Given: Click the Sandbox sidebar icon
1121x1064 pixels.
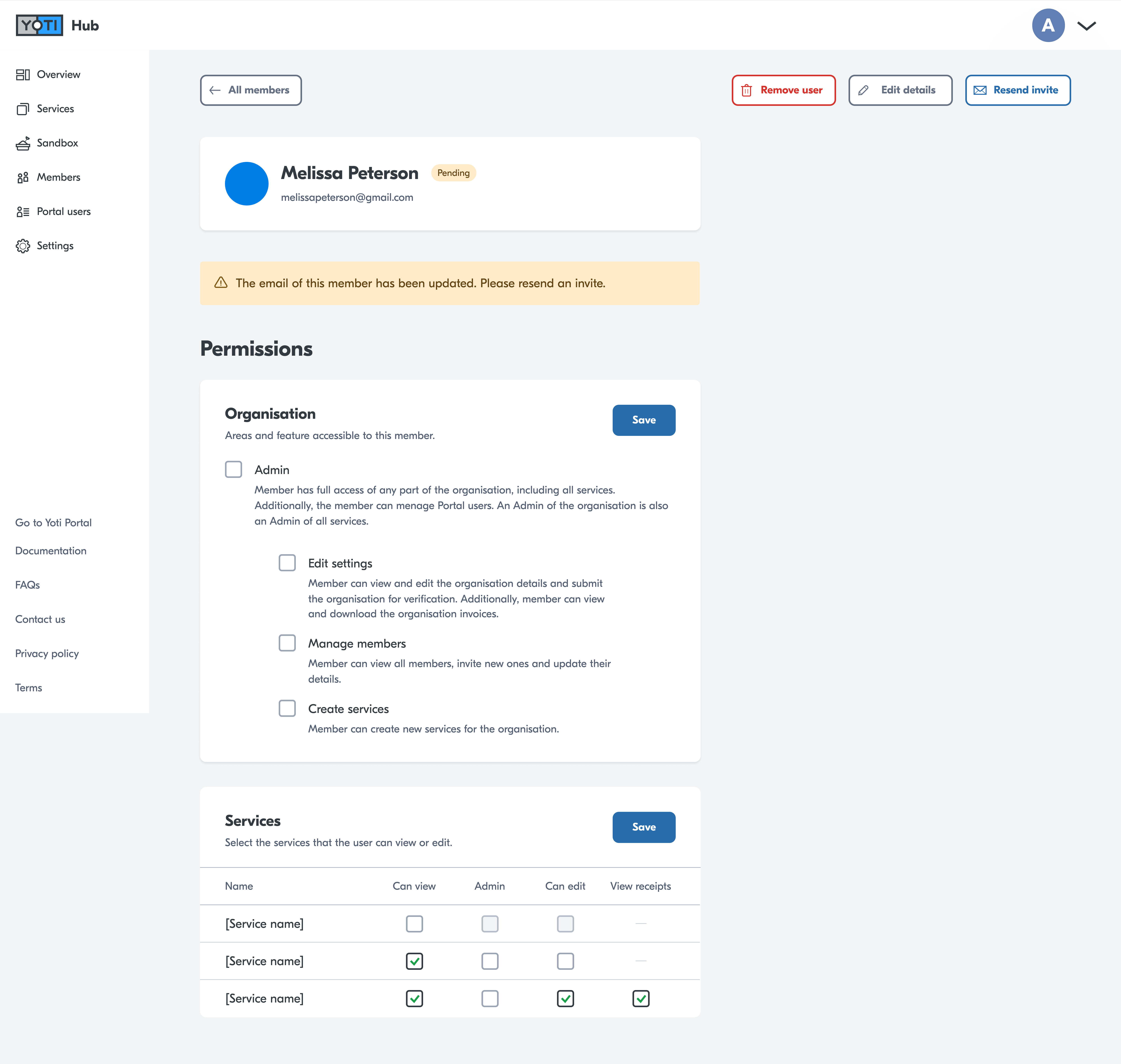Looking at the screenshot, I should click(x=23, y=143).
